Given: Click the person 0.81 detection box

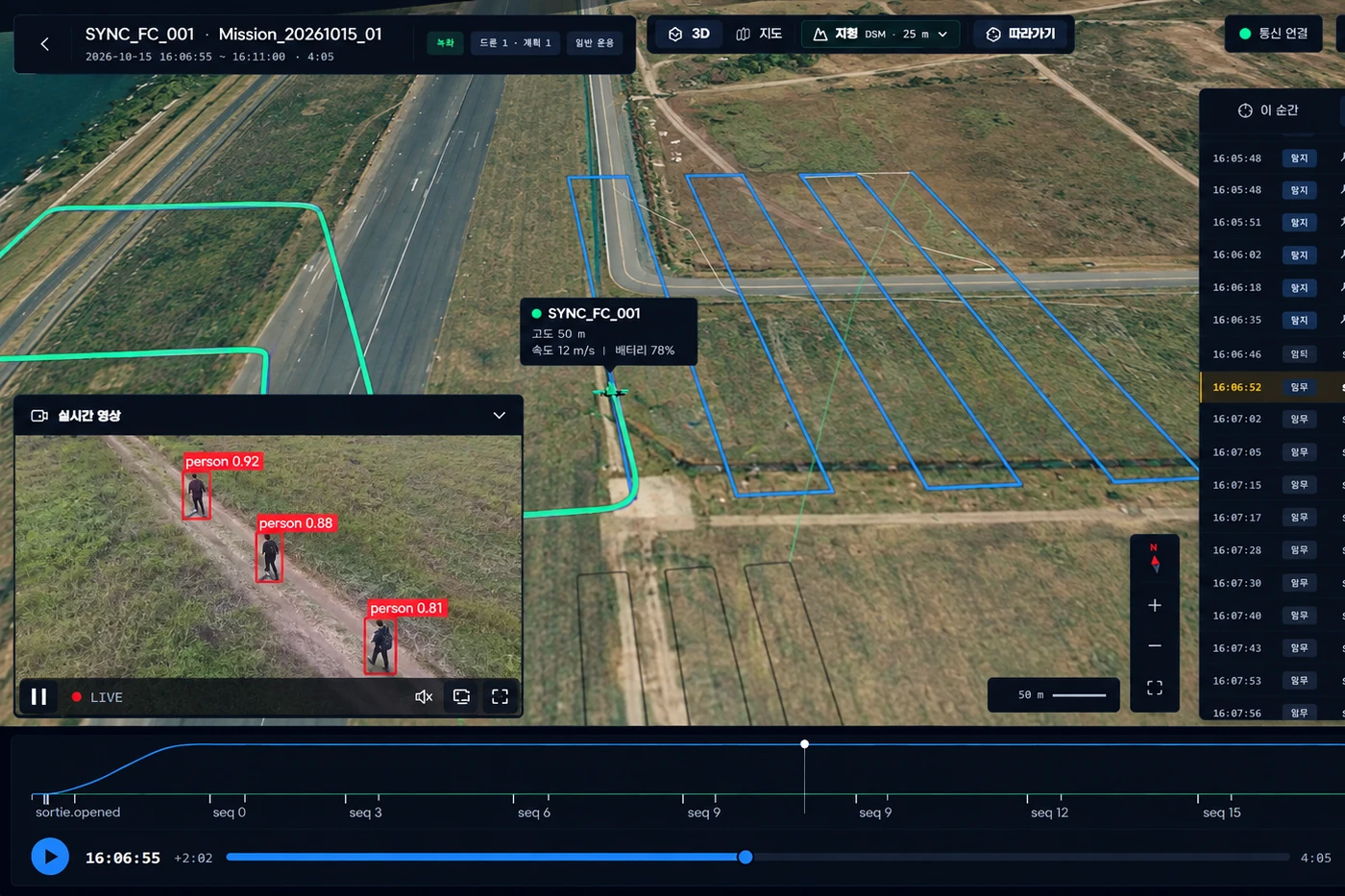Looking at the screenshot, I should pos(380,644).
